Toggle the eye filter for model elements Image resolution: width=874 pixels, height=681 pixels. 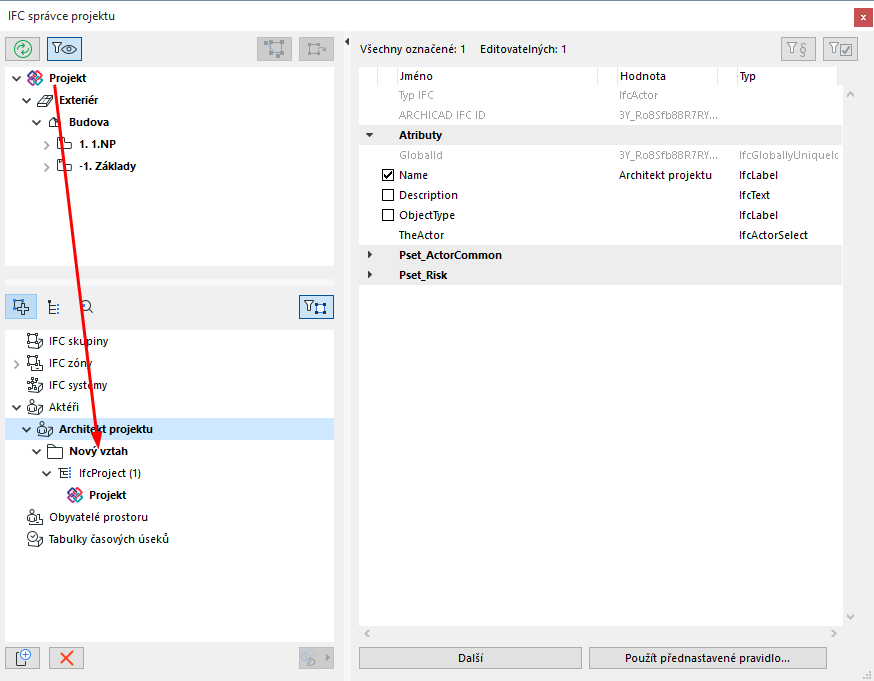64,48
